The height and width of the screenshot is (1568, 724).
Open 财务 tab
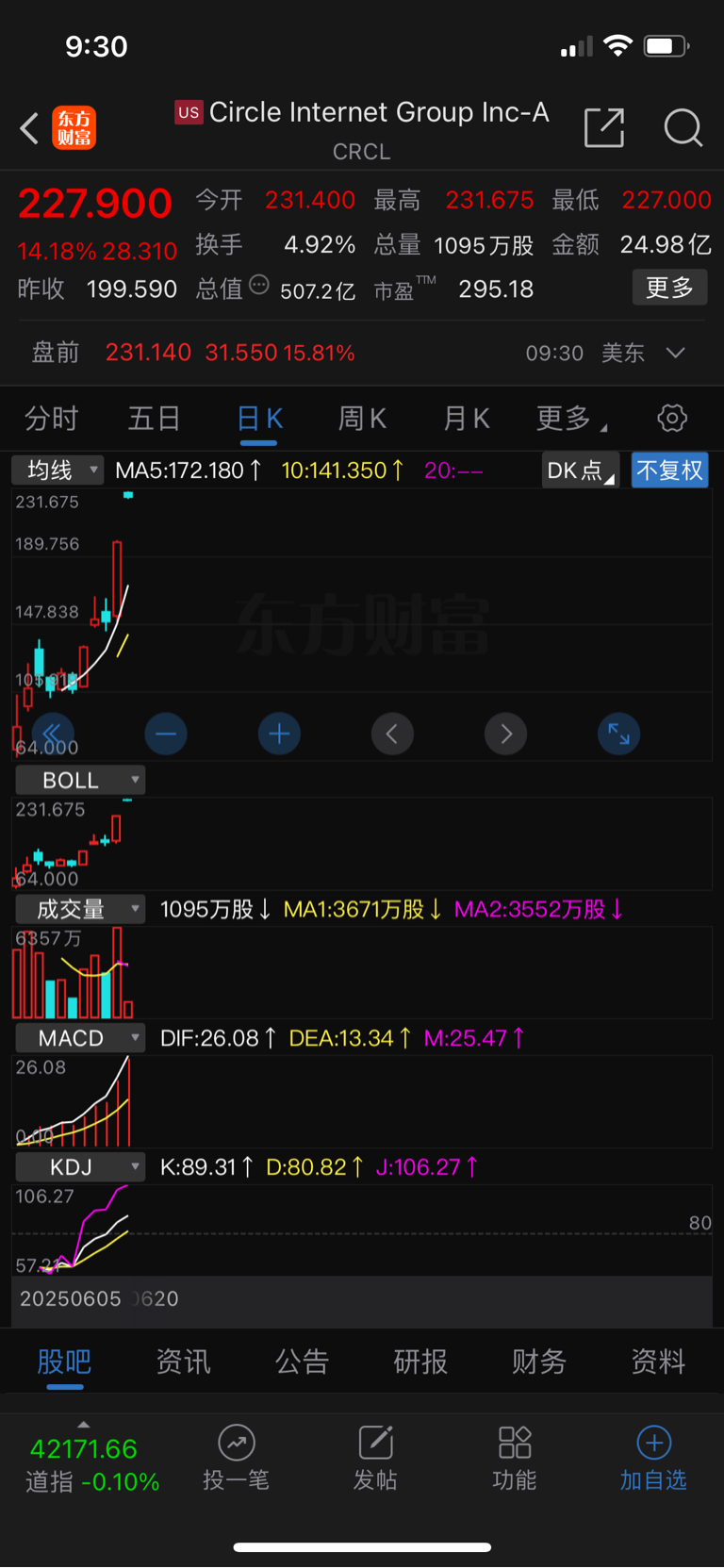coord(539,1362)
